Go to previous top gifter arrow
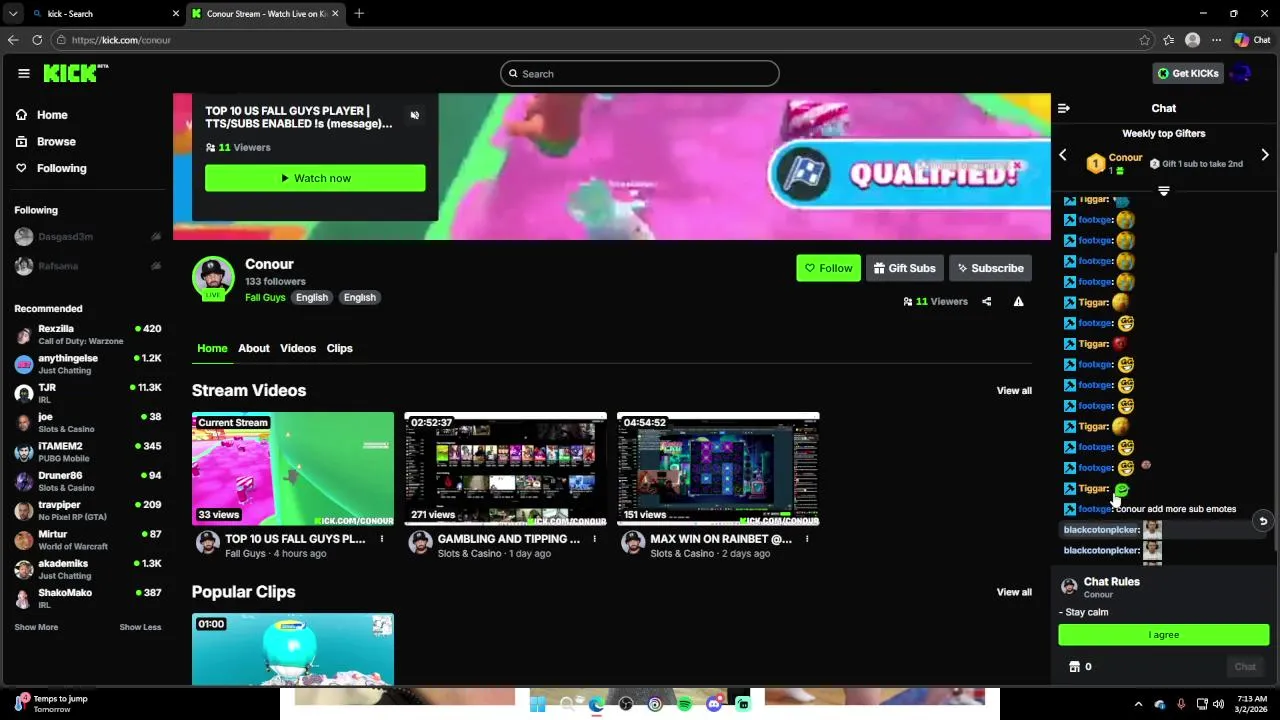Image resolution: width=1280 pixels, height=720 pixels. (1063, 155)
